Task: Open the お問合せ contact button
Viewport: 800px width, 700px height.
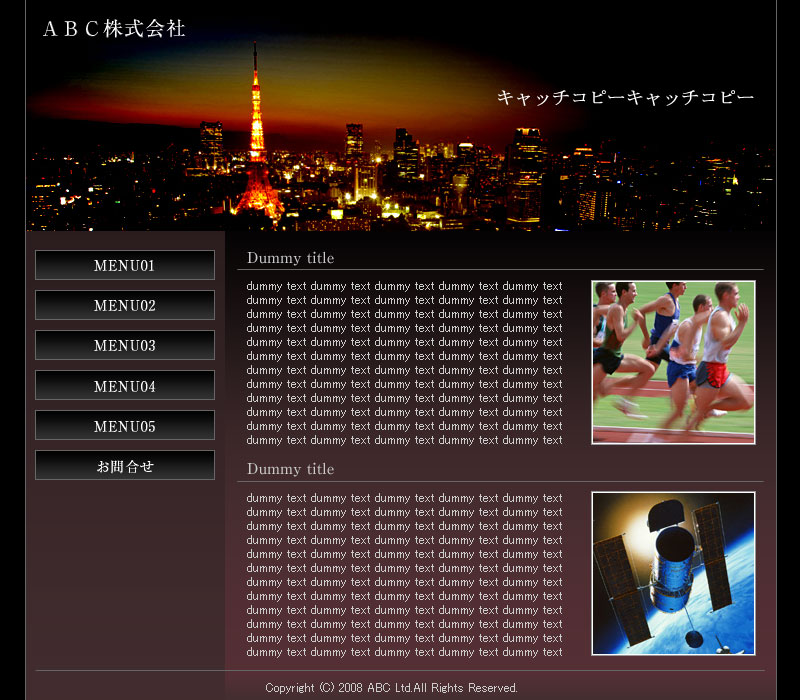Action: (x=124, y=465)
